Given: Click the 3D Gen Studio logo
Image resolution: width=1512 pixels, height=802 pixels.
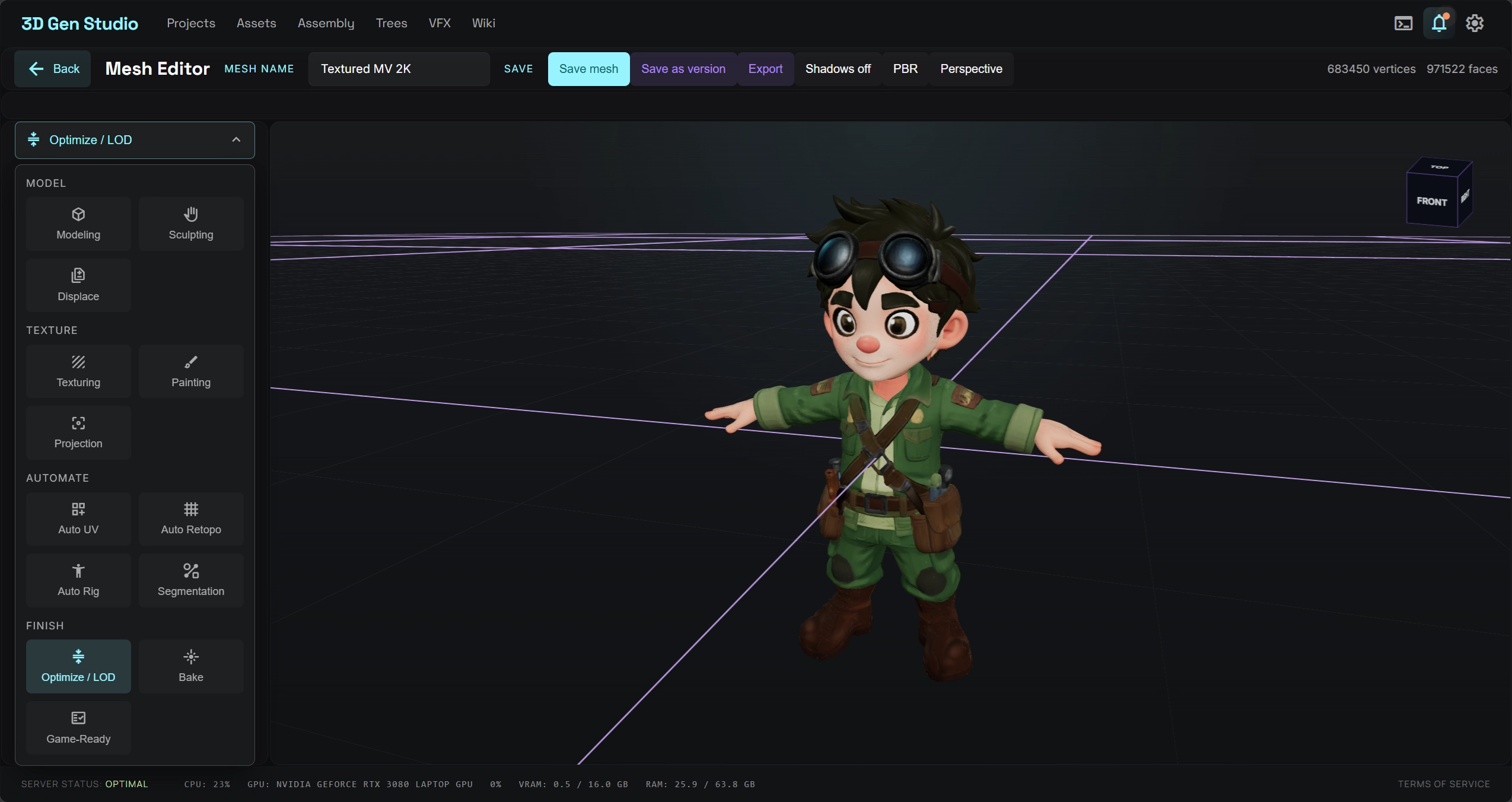Looking at the screenshot, I should (x=79, y=24).
